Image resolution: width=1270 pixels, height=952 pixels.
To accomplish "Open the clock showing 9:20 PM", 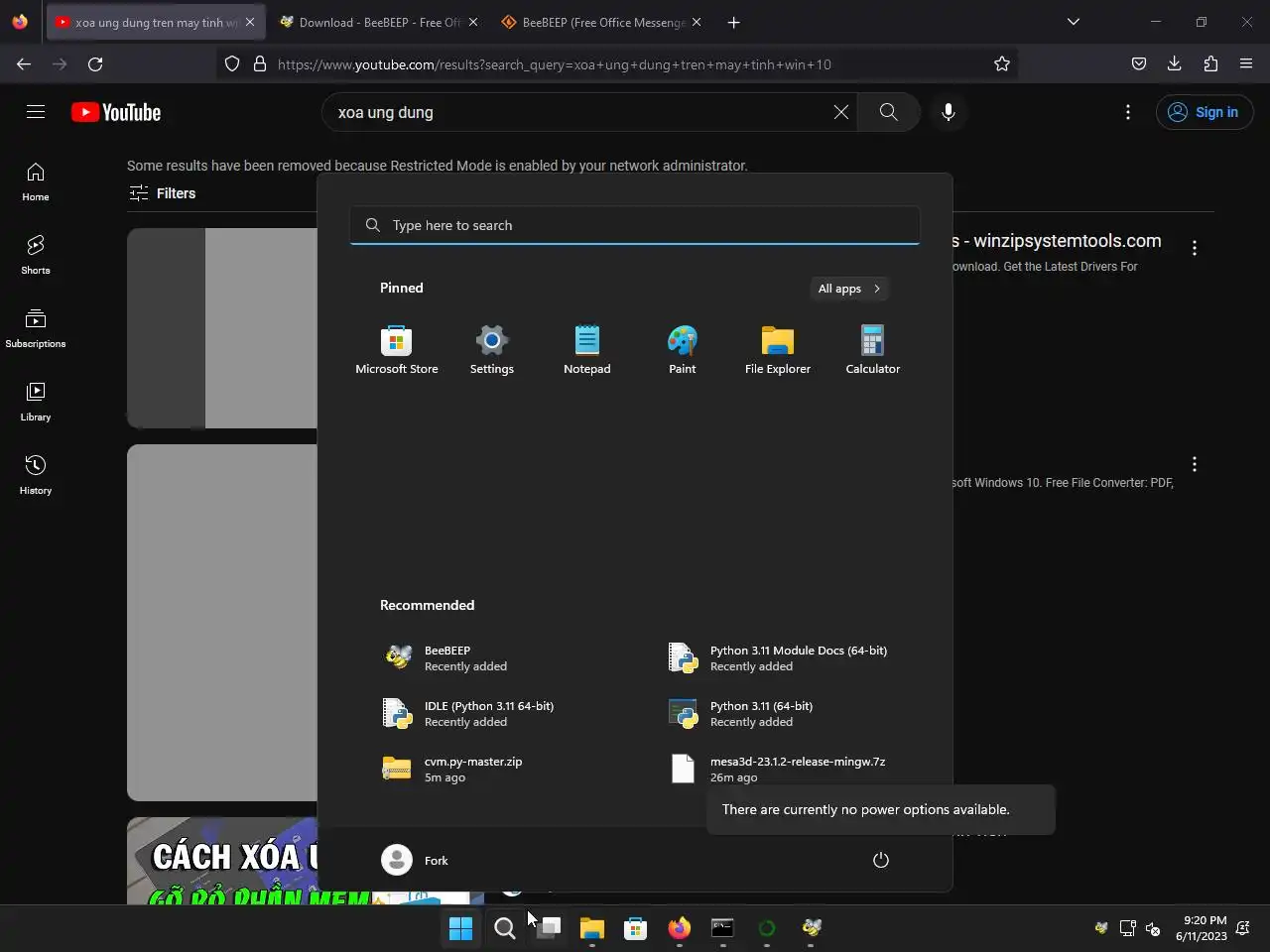I will 1201,928.
